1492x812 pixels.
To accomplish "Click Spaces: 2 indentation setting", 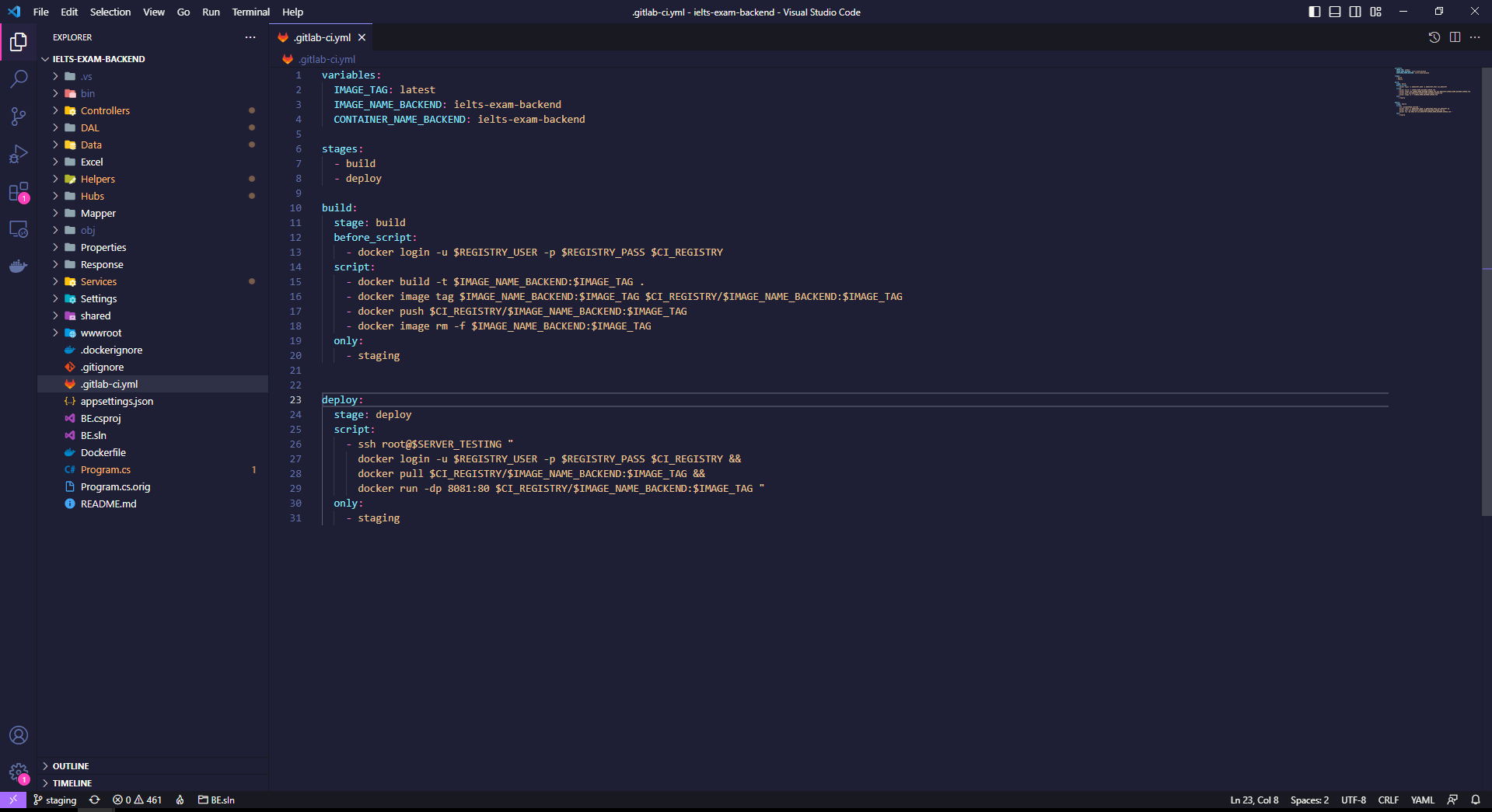I will click(1309, 800).
